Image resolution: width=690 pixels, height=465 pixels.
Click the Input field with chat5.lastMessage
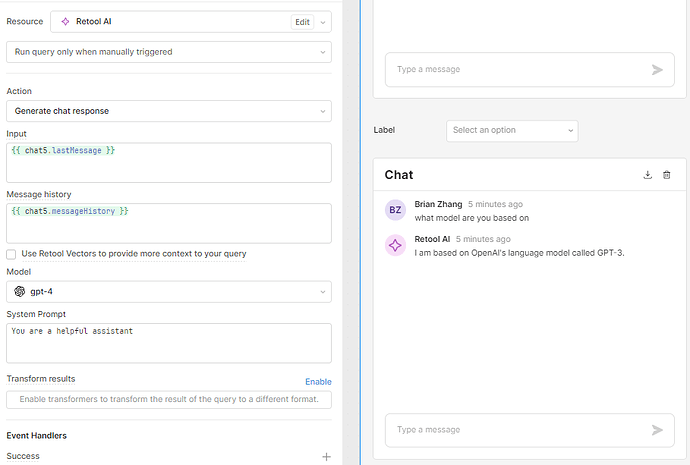click(169, 162)
